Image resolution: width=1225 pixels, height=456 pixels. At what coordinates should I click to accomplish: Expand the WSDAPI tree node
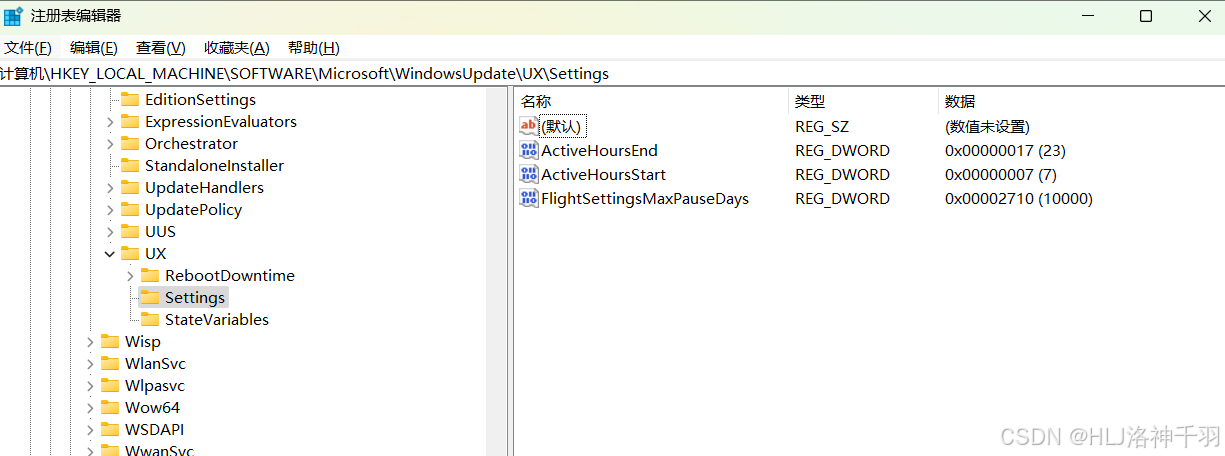90,430
